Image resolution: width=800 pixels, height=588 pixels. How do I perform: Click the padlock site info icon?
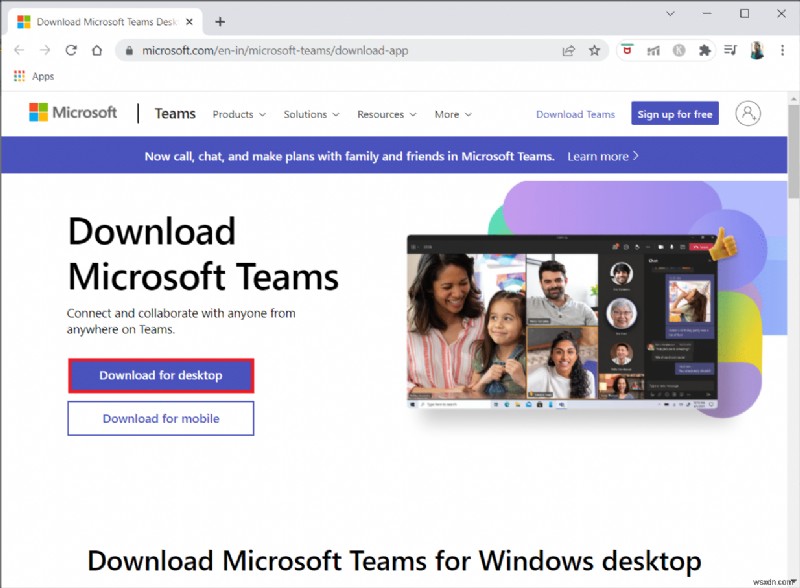[x=129, y=51]
